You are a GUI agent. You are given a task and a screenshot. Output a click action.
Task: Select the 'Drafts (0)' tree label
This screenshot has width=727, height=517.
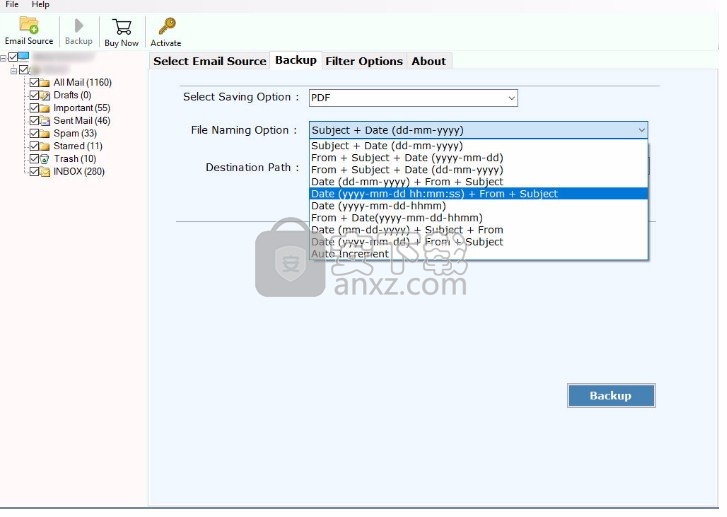click(x=72, y=96)
